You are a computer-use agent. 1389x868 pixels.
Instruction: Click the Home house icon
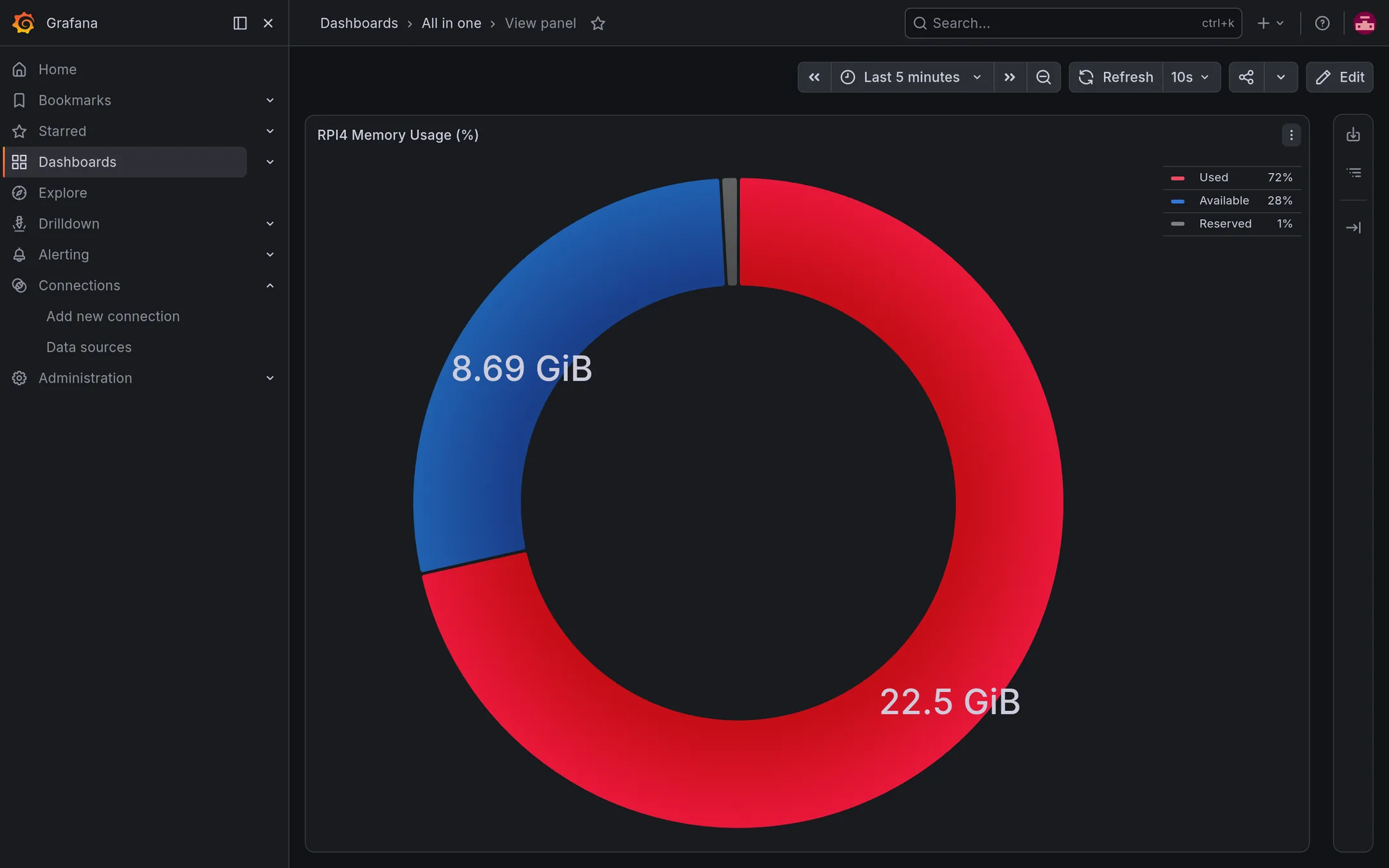(x=19, y=69)
